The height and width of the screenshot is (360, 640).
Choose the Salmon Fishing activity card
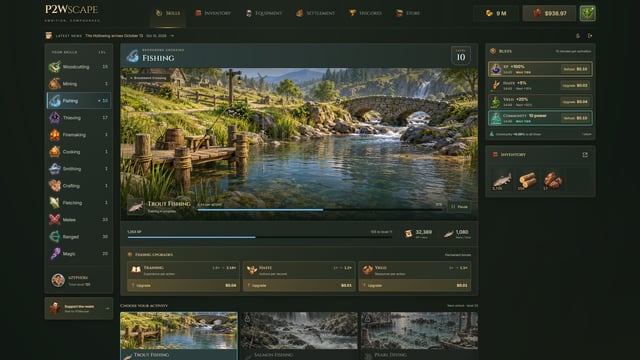coord(299,336)
